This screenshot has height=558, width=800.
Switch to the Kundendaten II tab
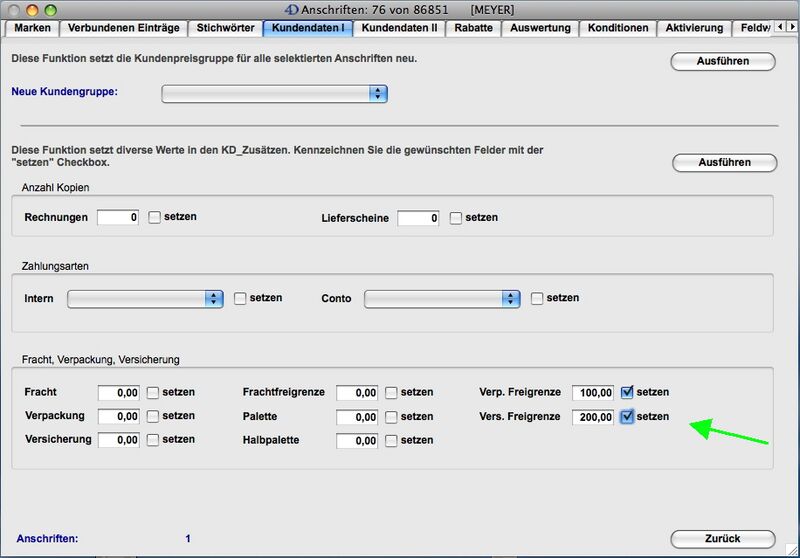coord(400,28)
